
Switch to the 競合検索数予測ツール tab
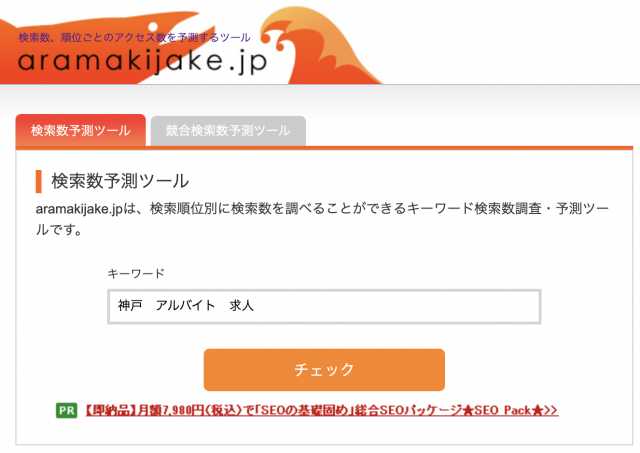(x=228, y=131)
